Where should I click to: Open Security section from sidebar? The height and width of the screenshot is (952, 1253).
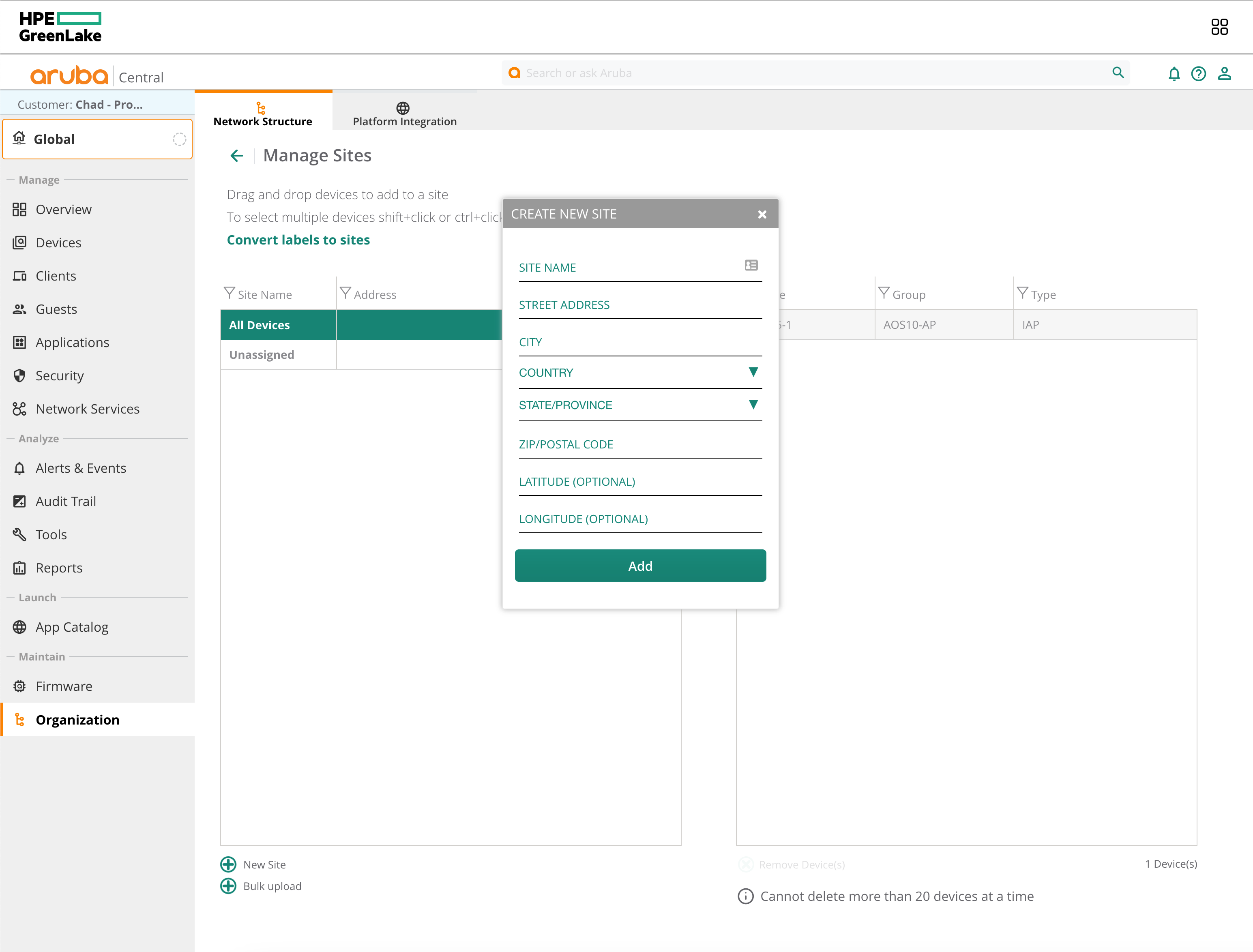pyautogui.click(x=58, y=375)
